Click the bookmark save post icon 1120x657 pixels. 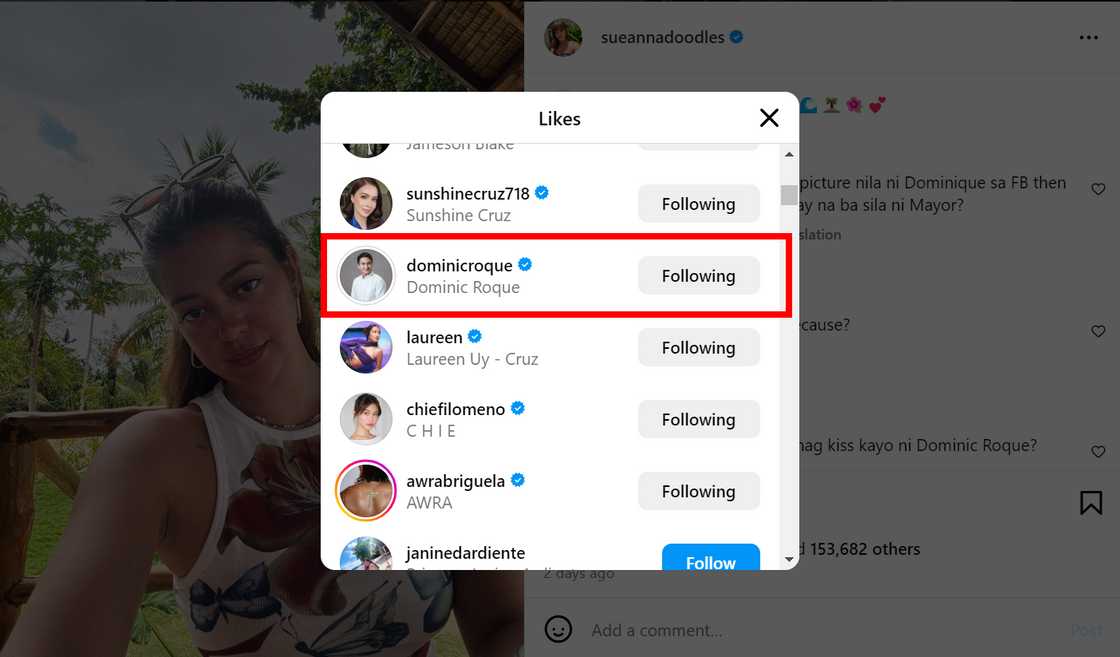[1090, 502]
